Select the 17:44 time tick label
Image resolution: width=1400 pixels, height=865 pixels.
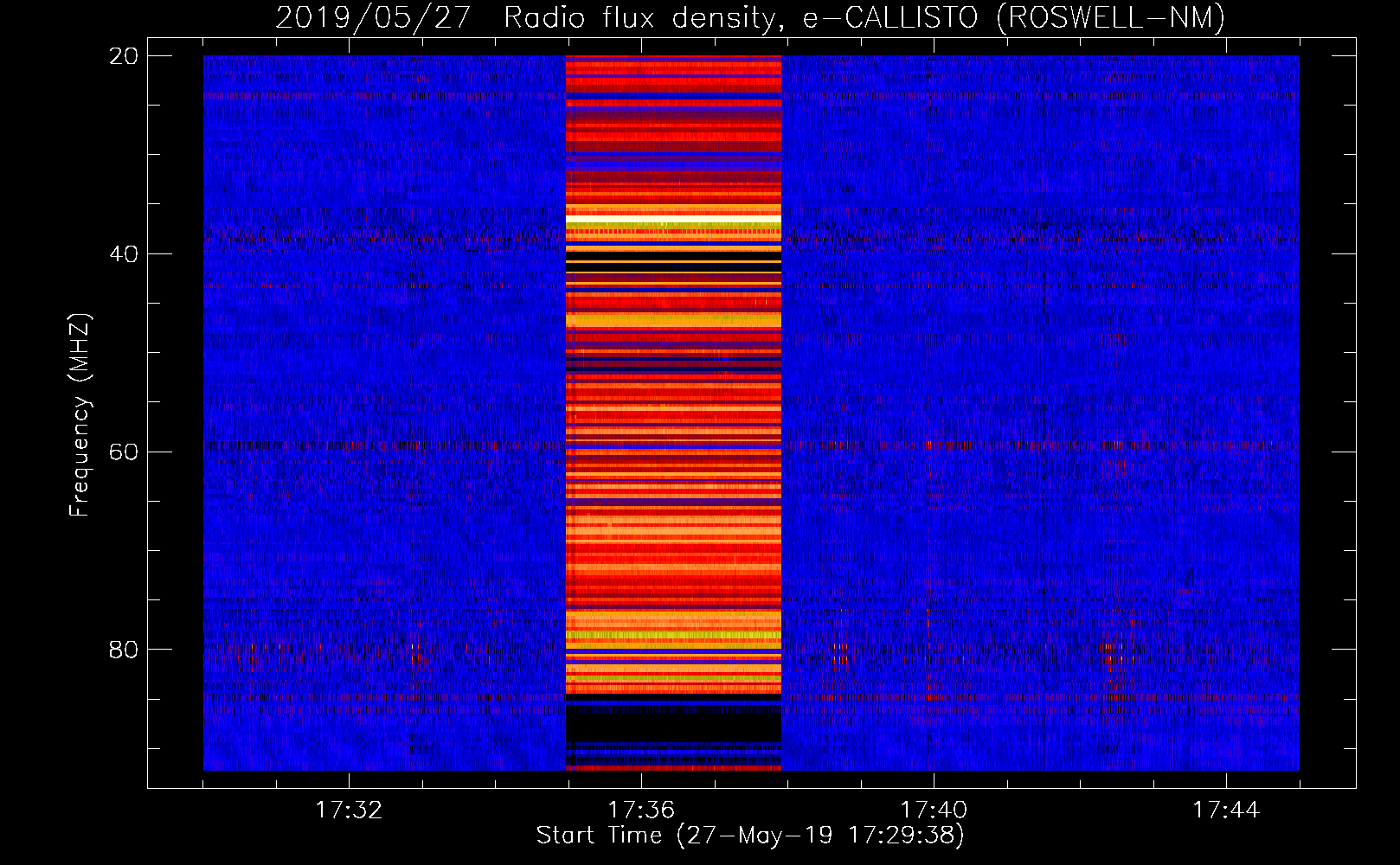1226,810
